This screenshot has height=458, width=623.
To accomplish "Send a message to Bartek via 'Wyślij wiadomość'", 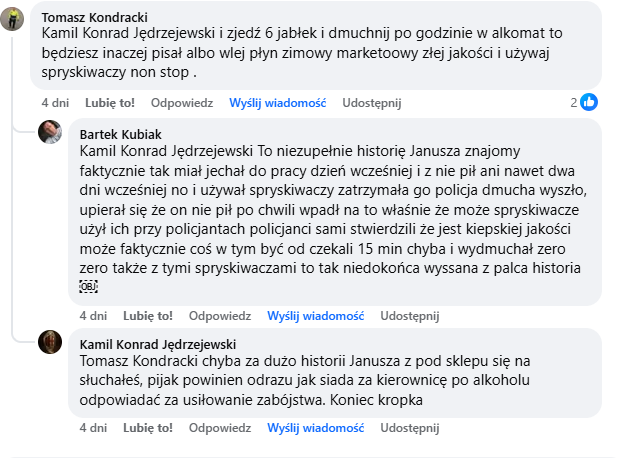I will coord(316,315).
